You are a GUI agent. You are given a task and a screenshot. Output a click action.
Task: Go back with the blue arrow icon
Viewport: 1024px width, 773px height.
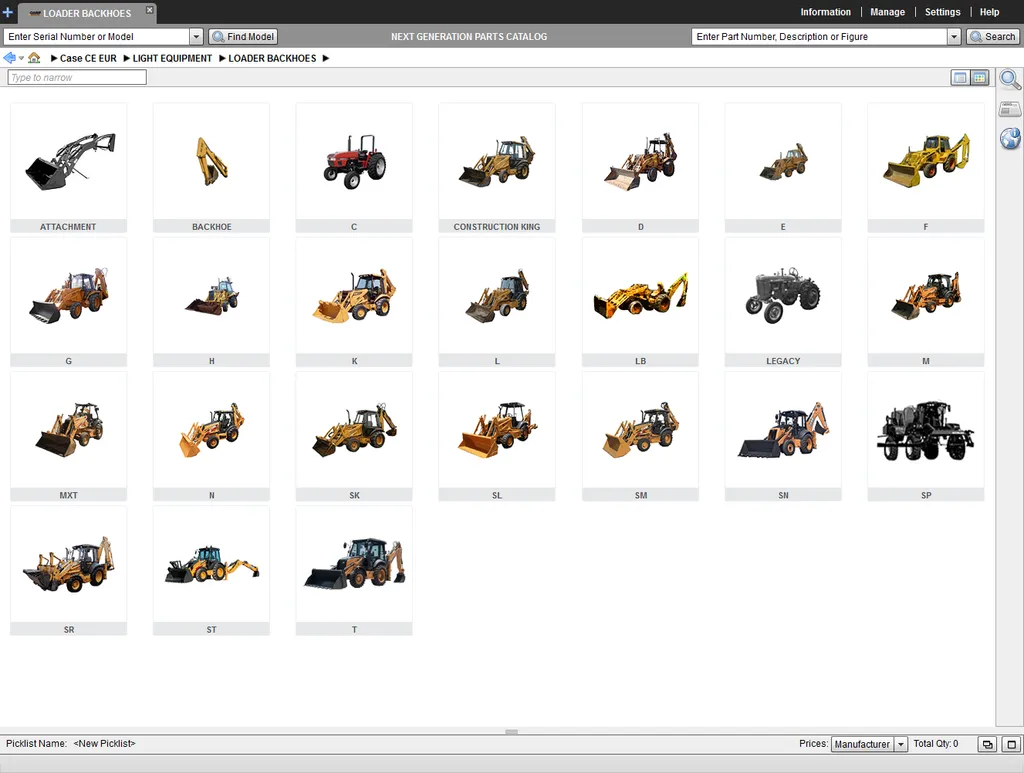[9, 58]
